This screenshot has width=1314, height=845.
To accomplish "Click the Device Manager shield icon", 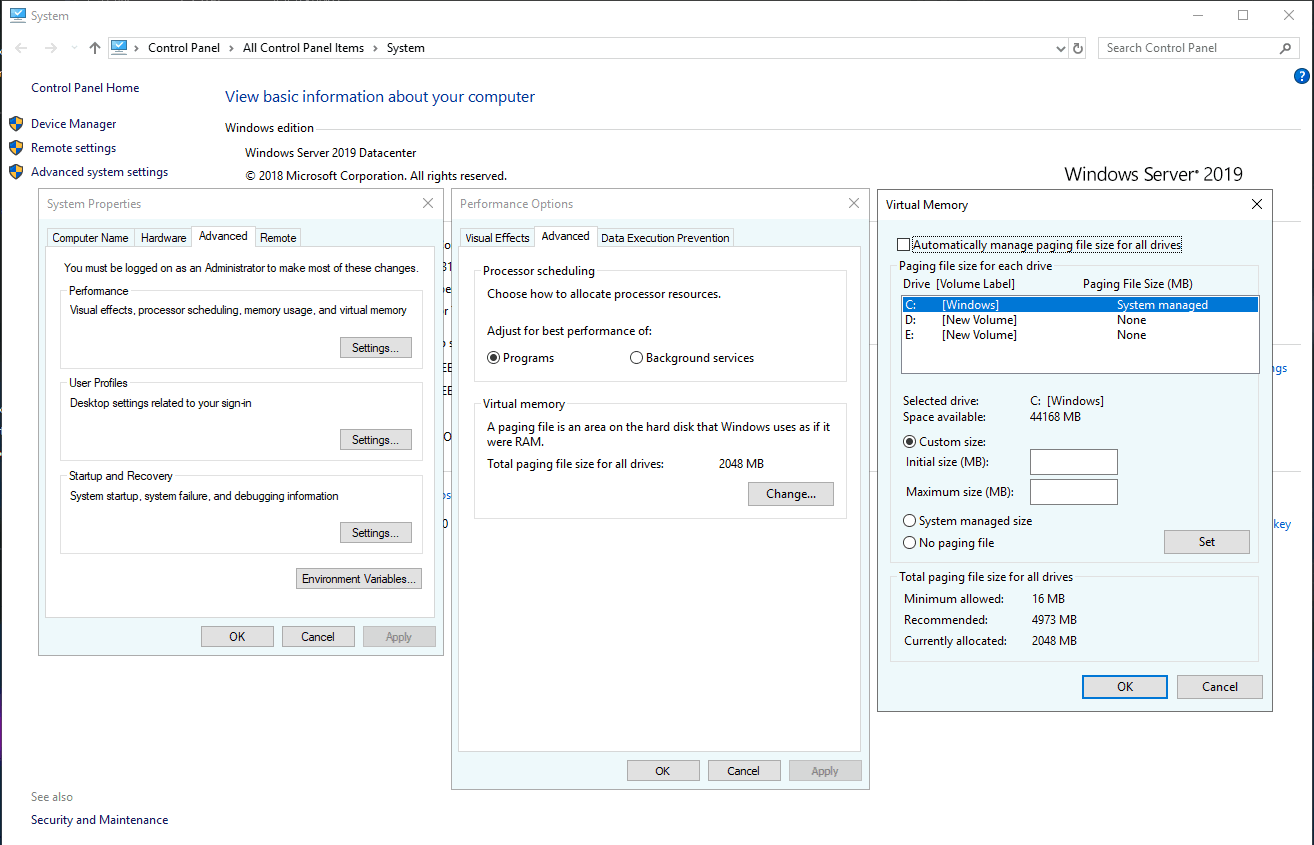I will [x=16, y=124].
